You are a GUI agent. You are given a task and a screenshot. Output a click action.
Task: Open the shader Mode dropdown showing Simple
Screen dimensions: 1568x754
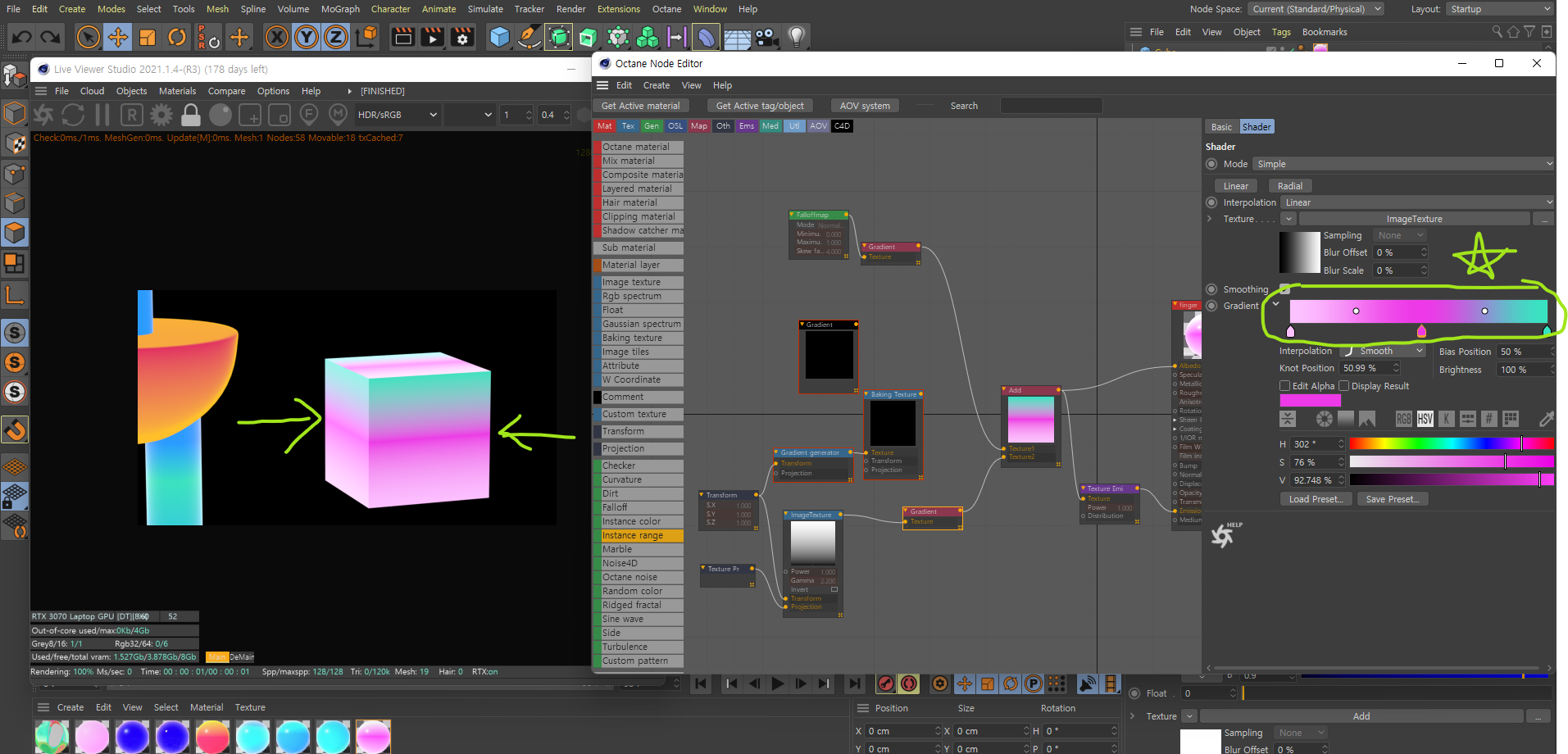(1403, 164)
